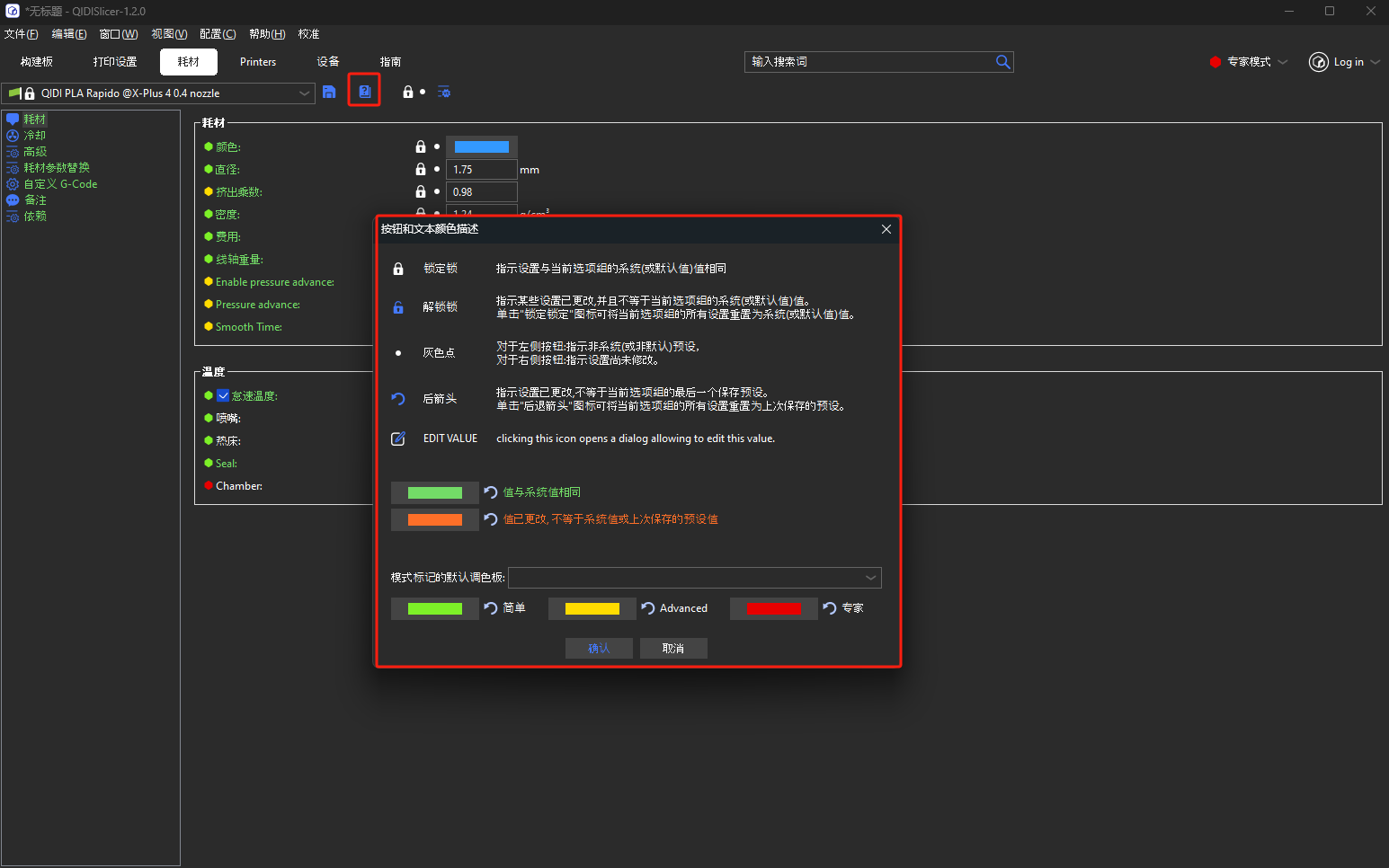Click the 后箭头 blue arrow icon in dialog
The image size is (1389, 868).
point(398,399)
